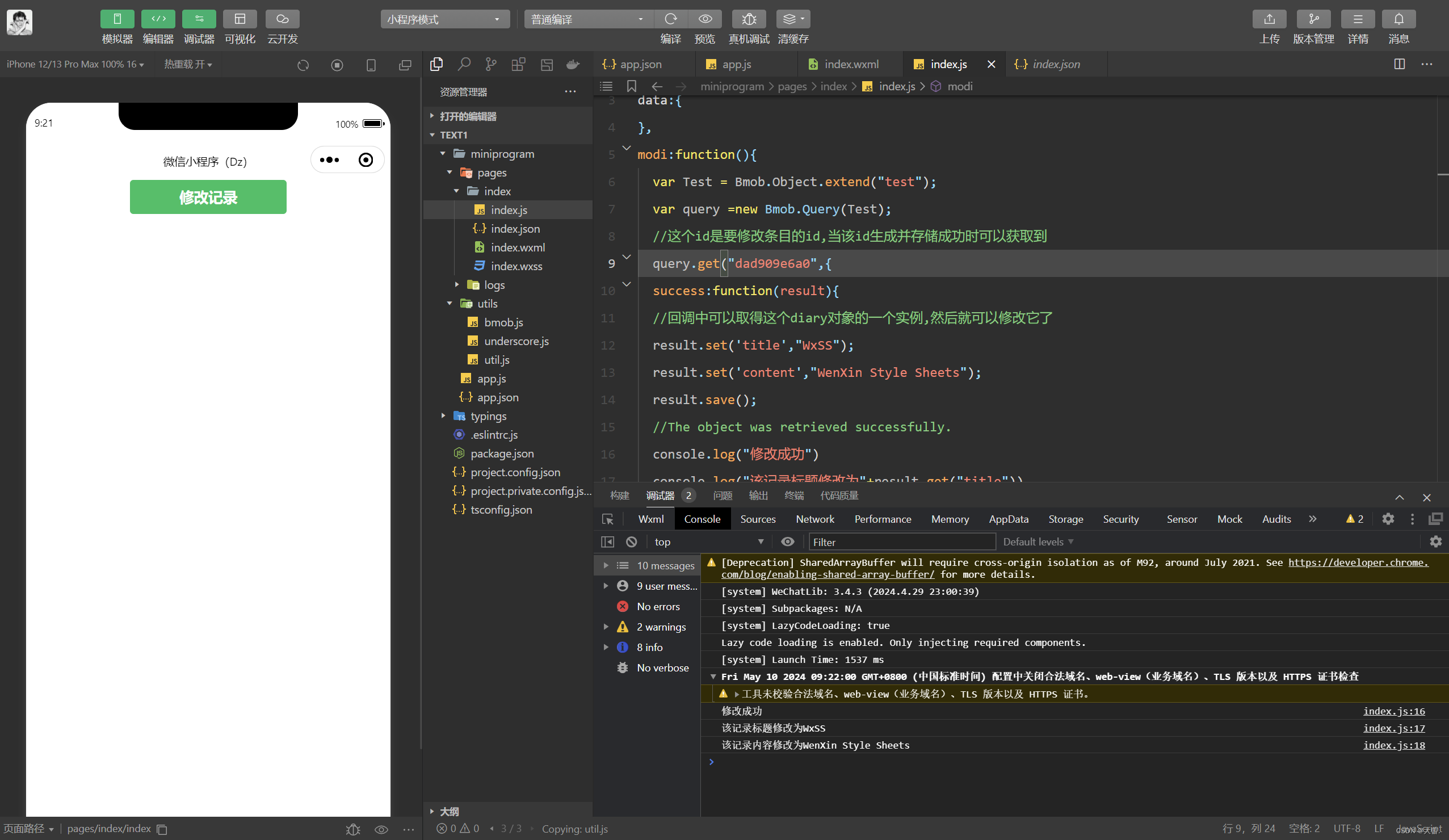
Task: Click the element inspector arrow icon
Action: point(607,519)
